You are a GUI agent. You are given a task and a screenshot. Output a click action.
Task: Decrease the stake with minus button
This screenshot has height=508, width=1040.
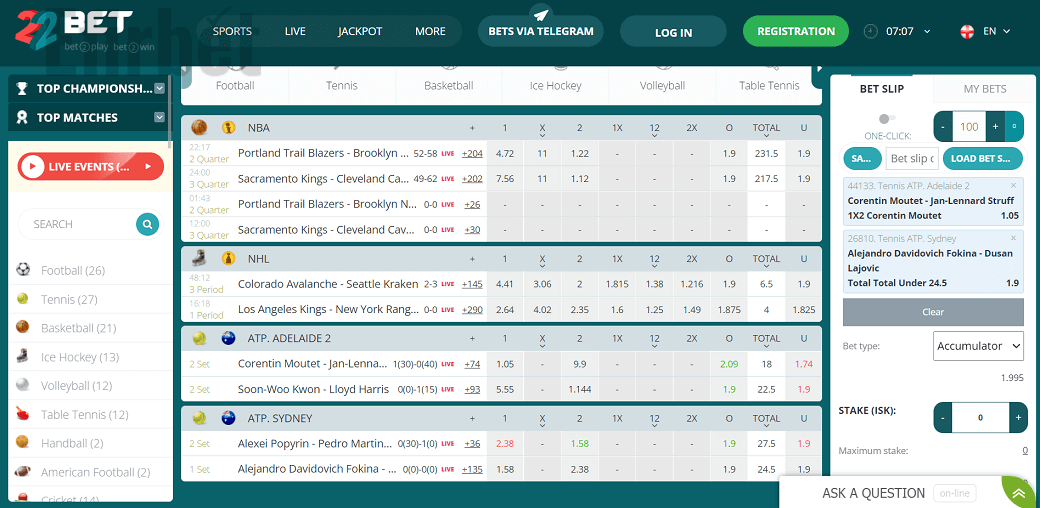942,418
